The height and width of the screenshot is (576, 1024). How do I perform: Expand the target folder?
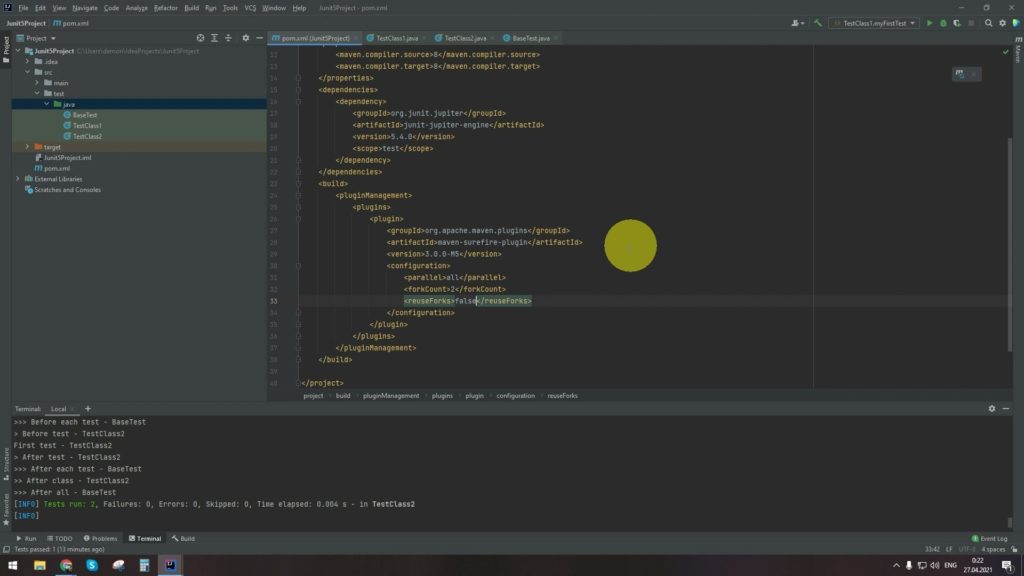[x=27, y=147]
